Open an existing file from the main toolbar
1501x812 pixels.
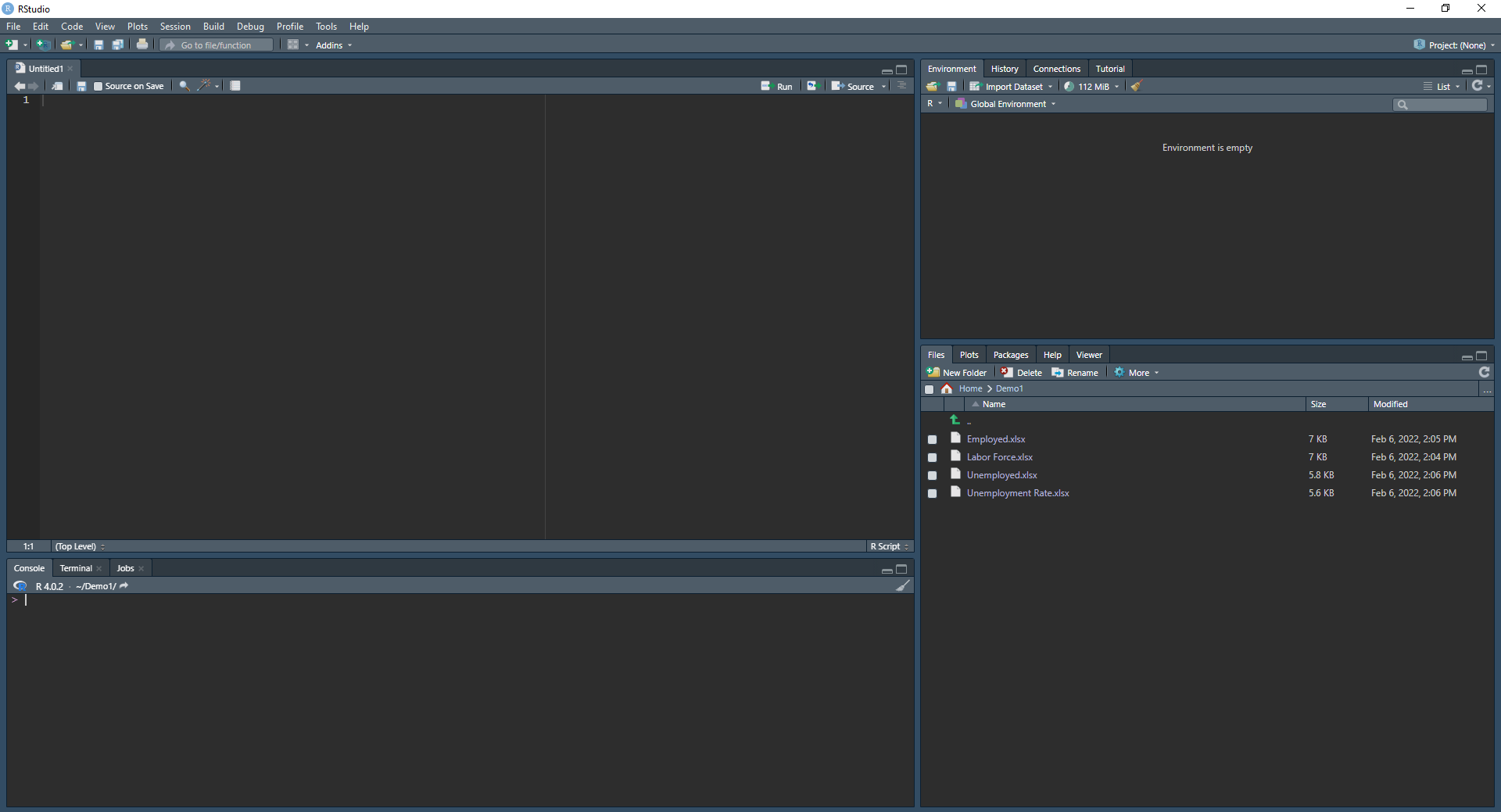67,45
